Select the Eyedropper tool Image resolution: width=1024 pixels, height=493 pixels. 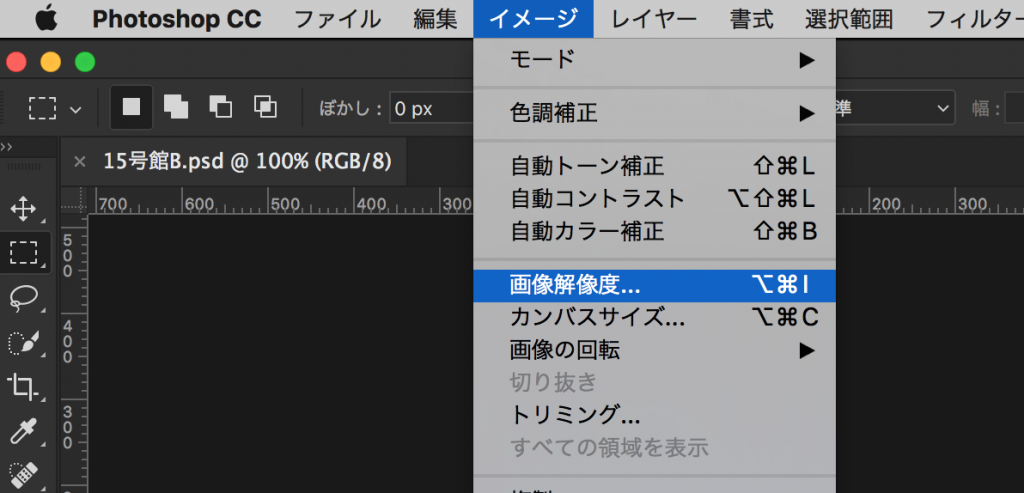pyautogui.click(x=24, y=431)
